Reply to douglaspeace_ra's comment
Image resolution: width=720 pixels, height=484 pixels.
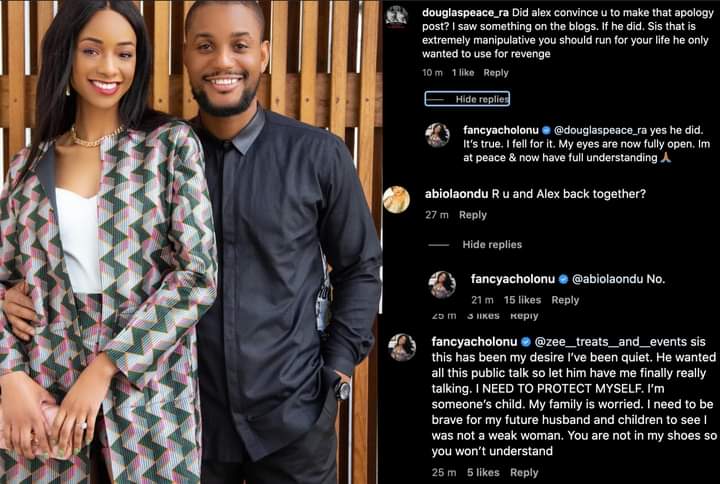(x=495, y=73)
